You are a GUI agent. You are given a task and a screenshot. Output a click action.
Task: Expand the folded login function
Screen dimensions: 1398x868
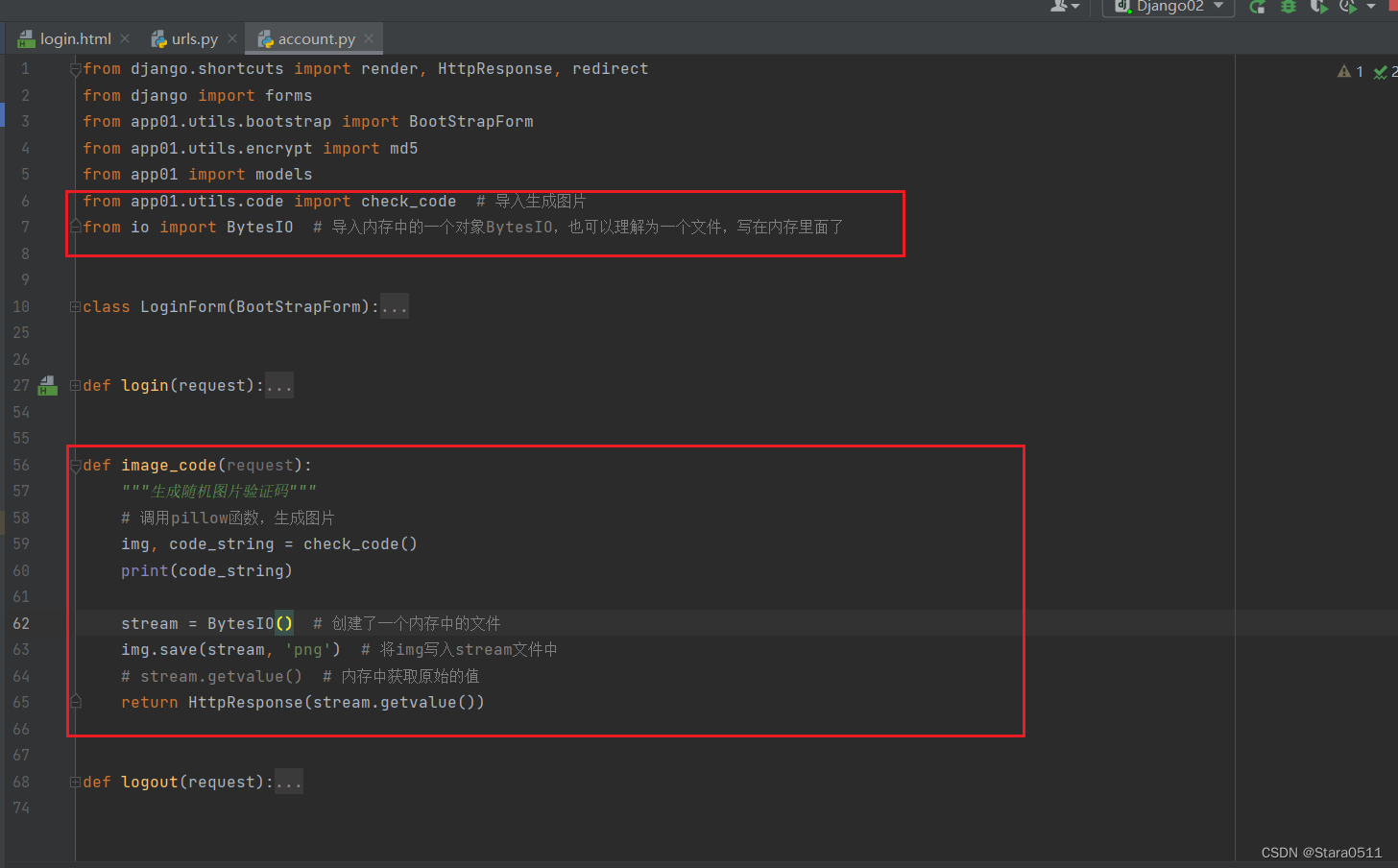tap(75, 386)
